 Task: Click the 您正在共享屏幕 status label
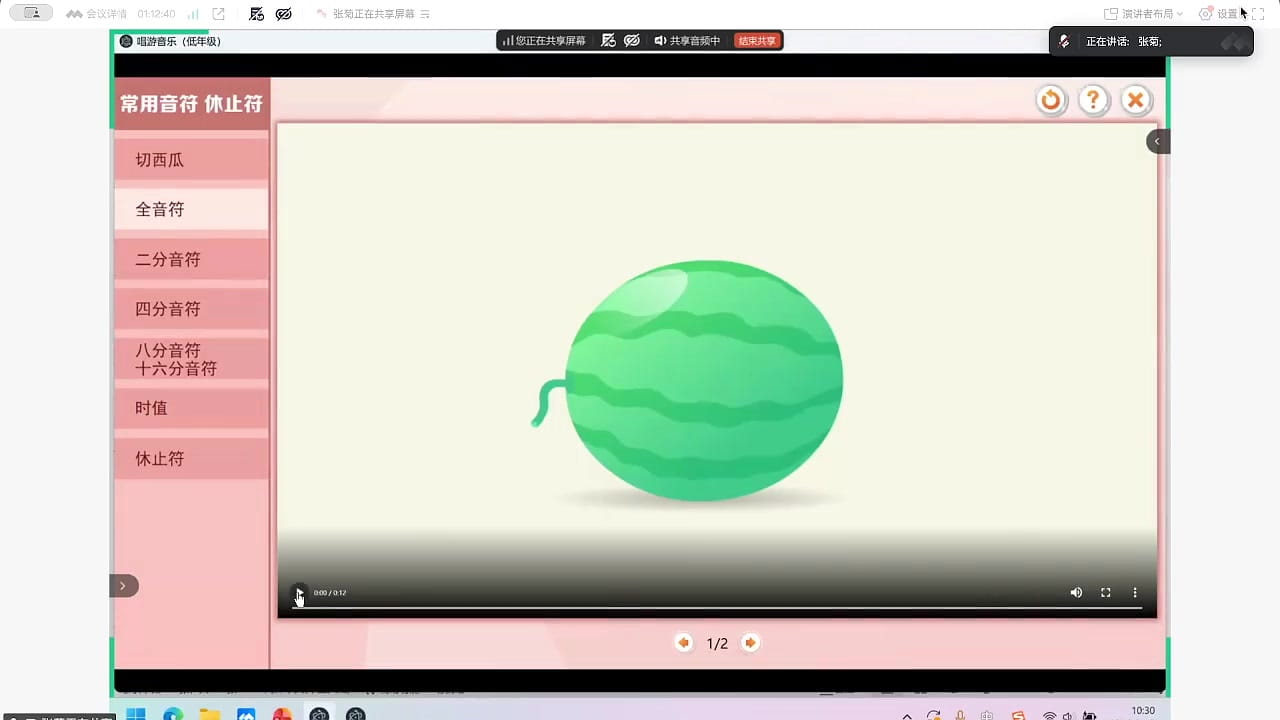544,41
